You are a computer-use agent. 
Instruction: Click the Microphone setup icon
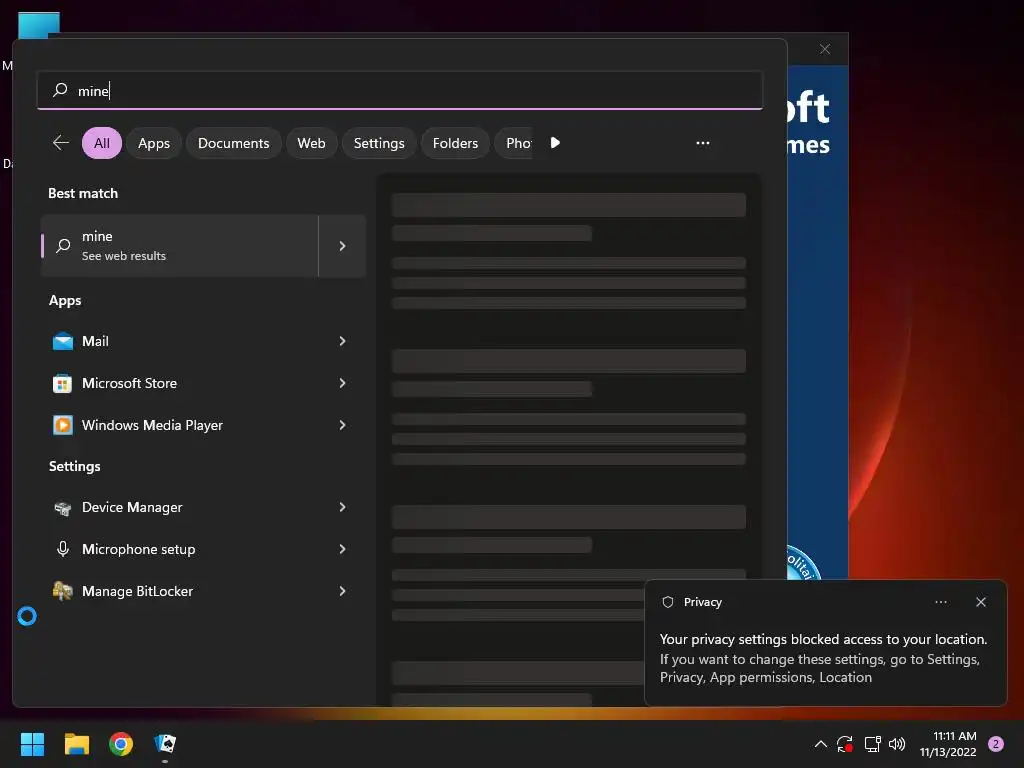[63, 549]
